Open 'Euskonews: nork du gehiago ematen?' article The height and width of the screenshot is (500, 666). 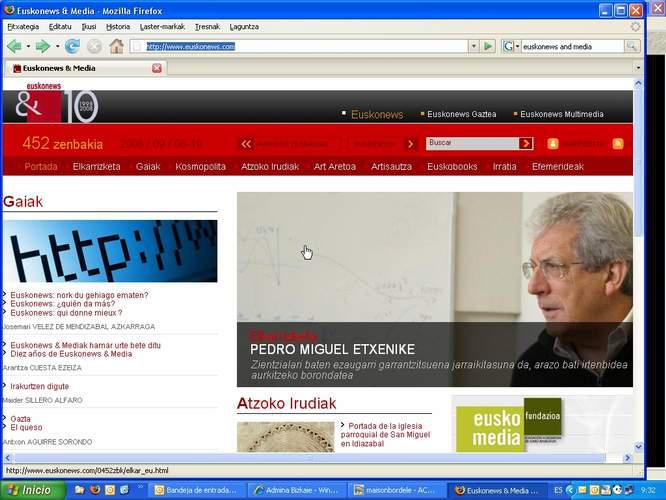79,295
